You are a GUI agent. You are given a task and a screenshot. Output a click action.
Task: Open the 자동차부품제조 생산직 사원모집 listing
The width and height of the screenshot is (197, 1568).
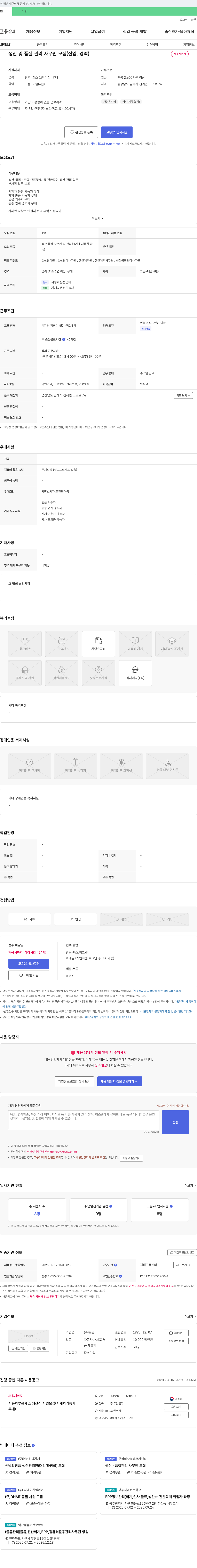42,1406
